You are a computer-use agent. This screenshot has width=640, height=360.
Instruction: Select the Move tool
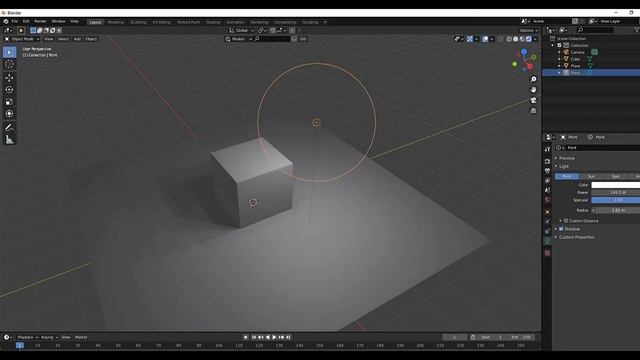[9, 78]
